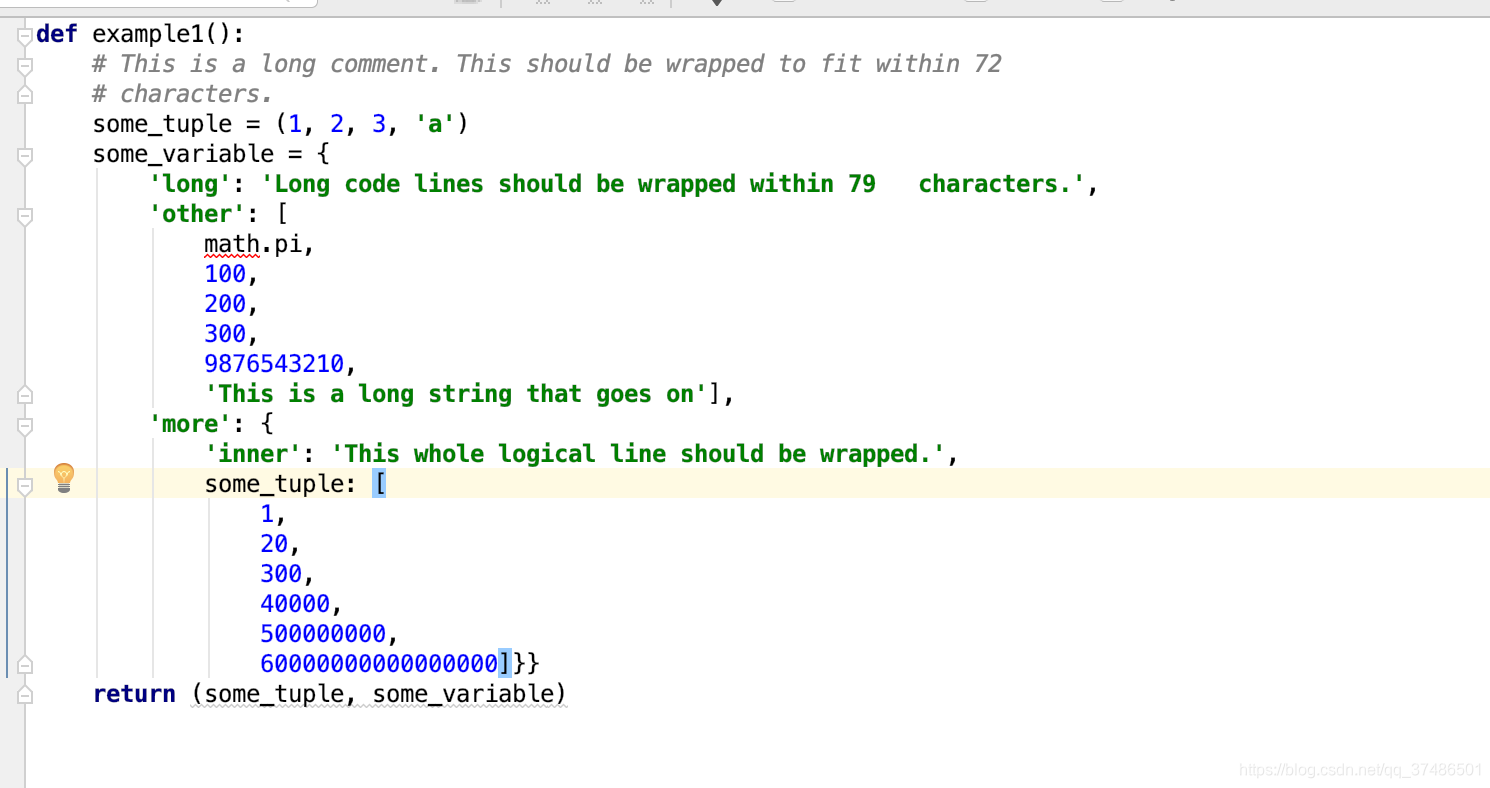The width and height of the screenshot is (1490, 788).
Task: Click fold end marker beside return statement
Action: tap(25, 695)
